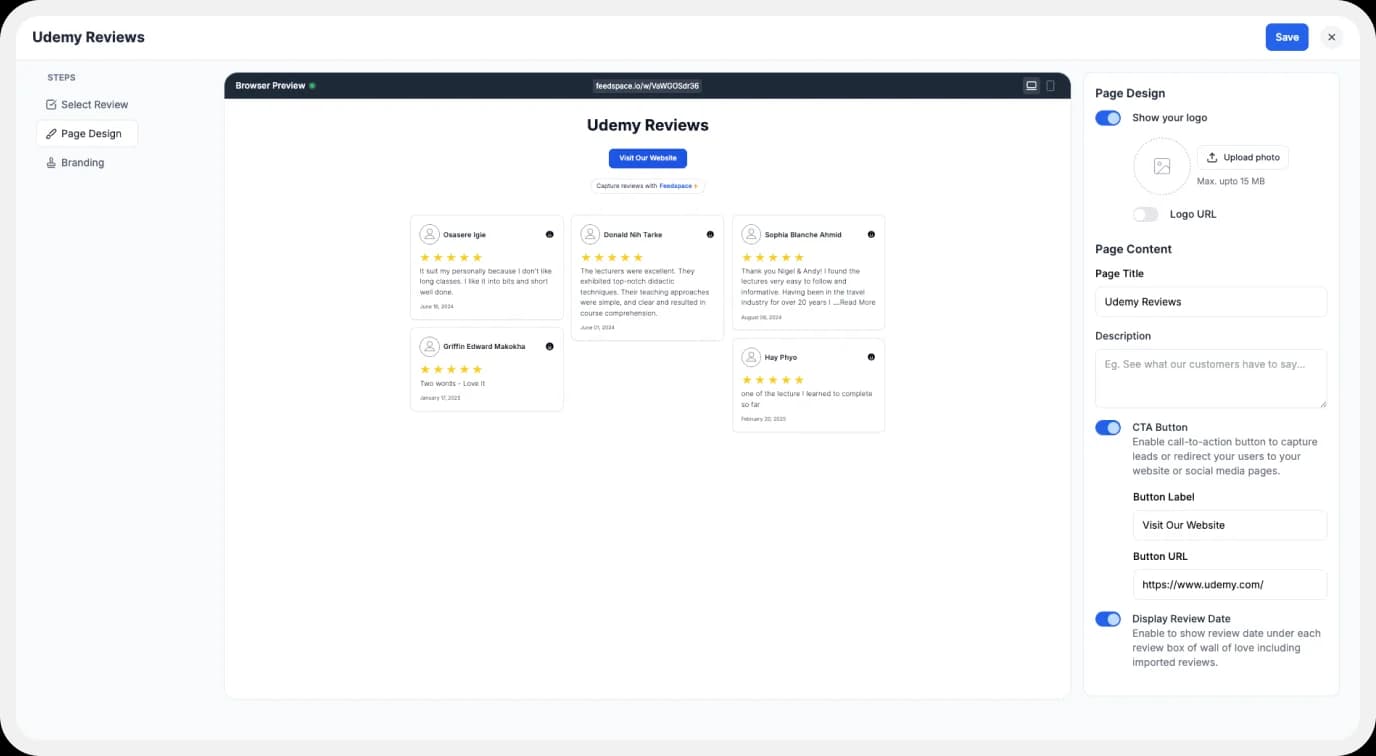Switch preview to desktop view icon
This screenshot has width=1376, height=756.
[1031, 86]
